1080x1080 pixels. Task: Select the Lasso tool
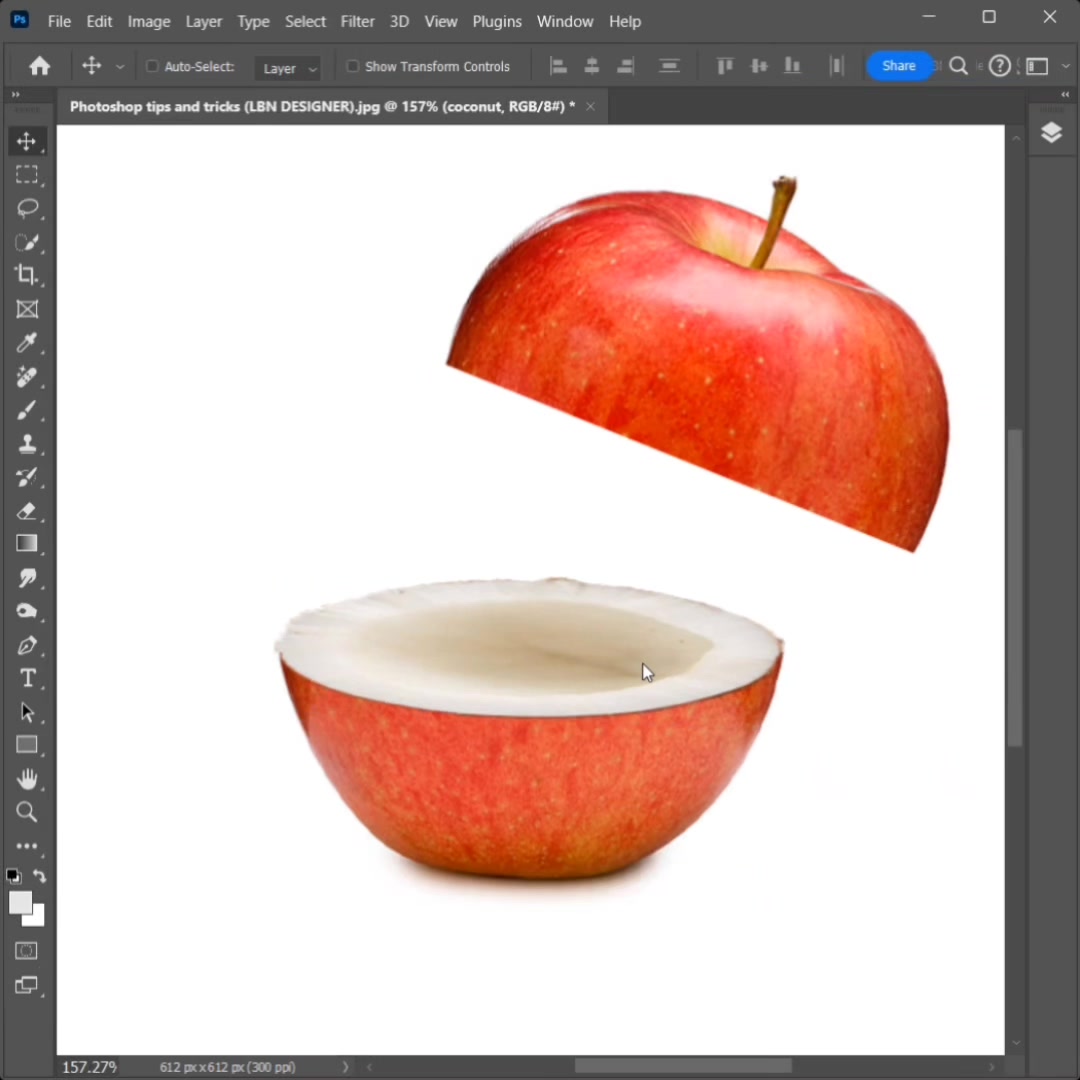click(x=27, y=208)
